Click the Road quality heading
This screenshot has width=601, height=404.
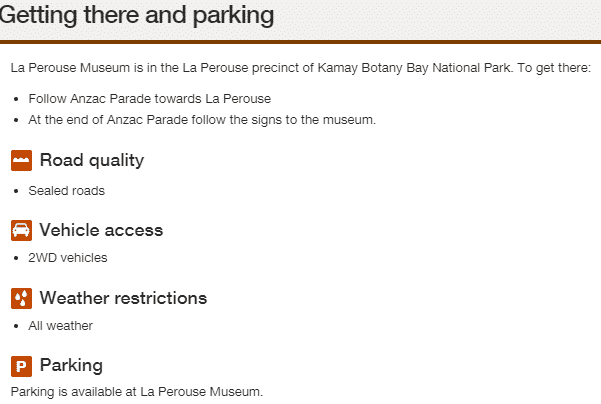pos(92,160)
